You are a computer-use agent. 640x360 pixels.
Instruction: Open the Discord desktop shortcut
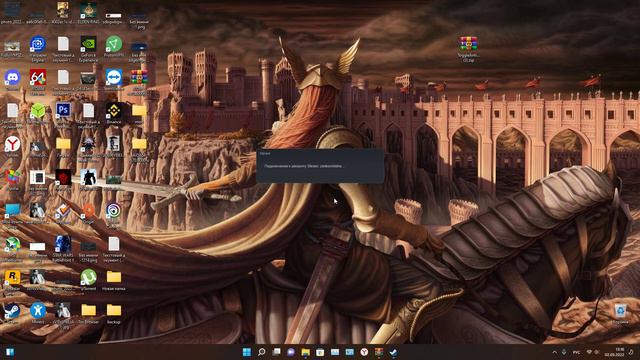12,78
